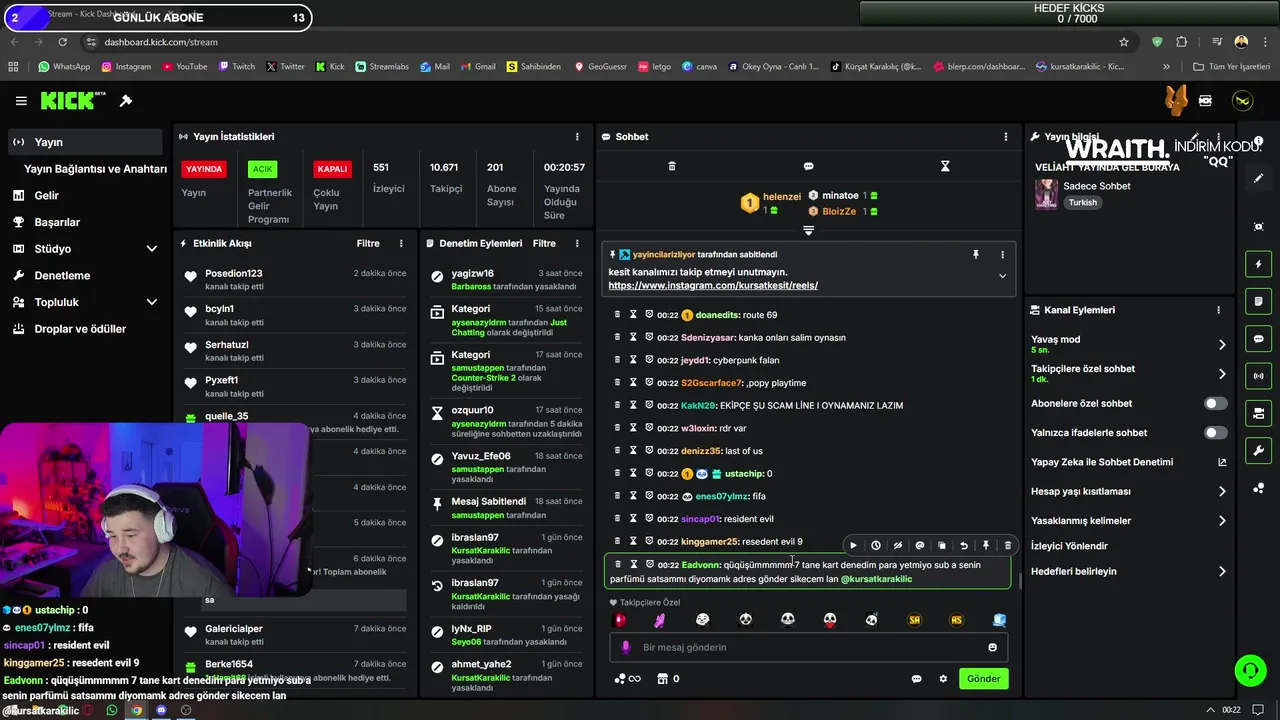Click the lightning bolt icon in right sidebar
Image resolution: width=1280 pixels, height=720 pixels.
pyautogui.click(x=1258, y=265)
